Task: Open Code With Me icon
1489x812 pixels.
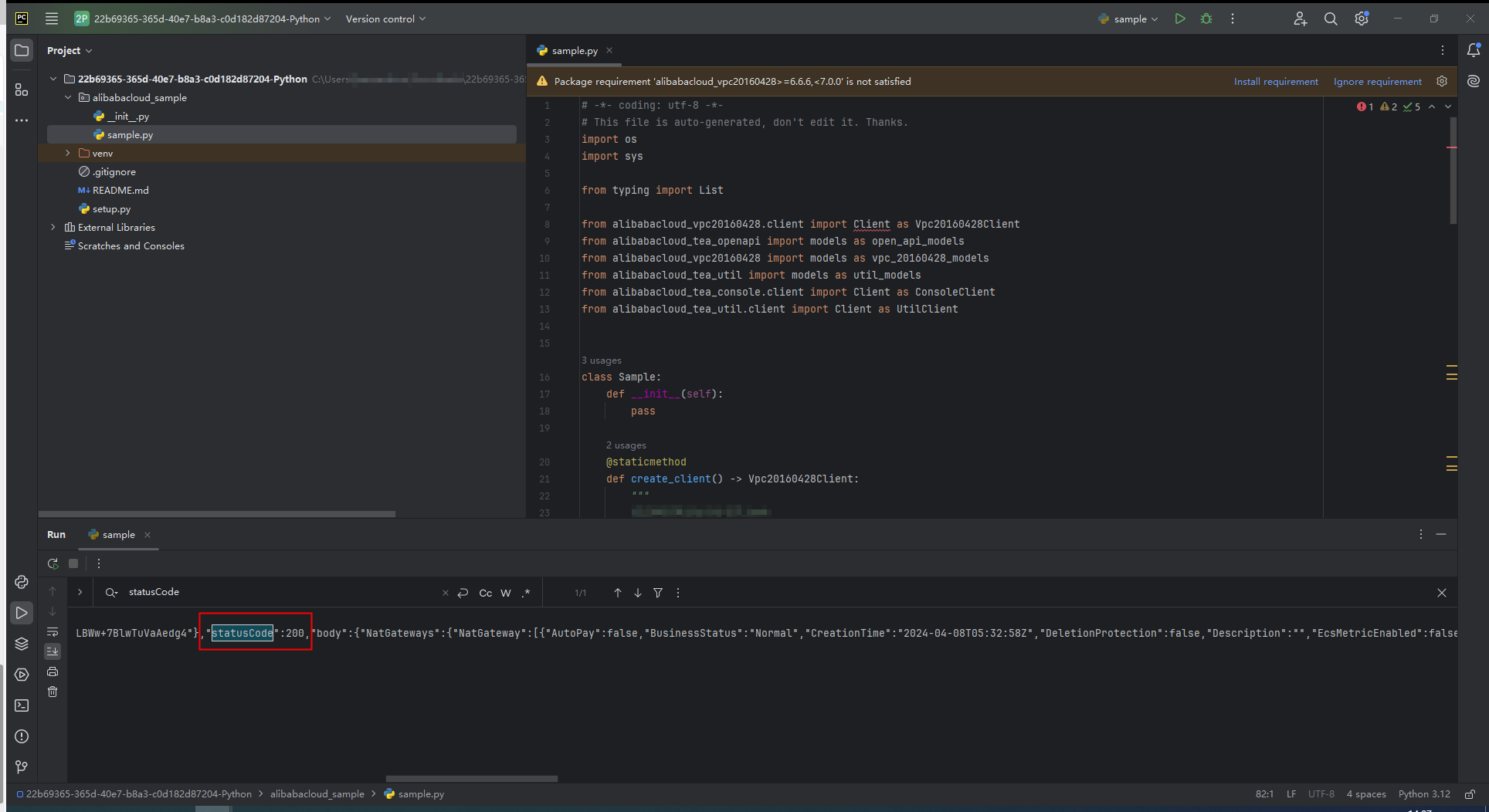Action: pos(1301,19)
